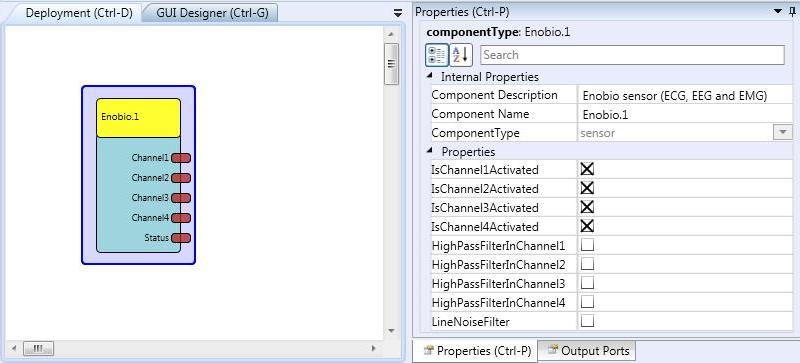Screen dimensions: 800x363
Task: Select the HighPassFilterInChannel3 property label
Action: [498, 284]
